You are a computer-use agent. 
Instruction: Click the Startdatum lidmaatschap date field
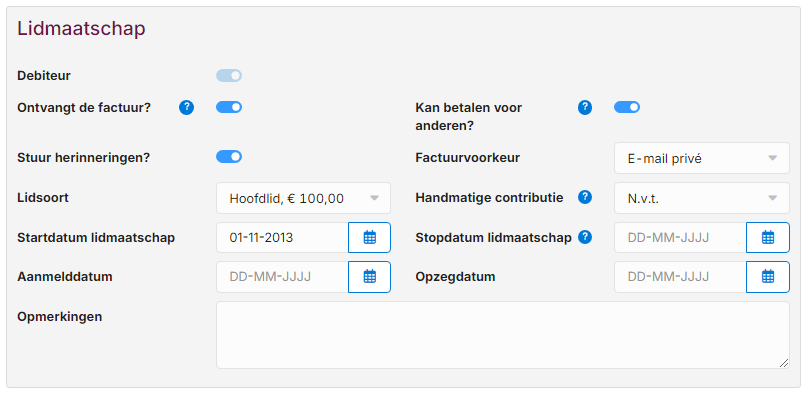tap(282, 238)
